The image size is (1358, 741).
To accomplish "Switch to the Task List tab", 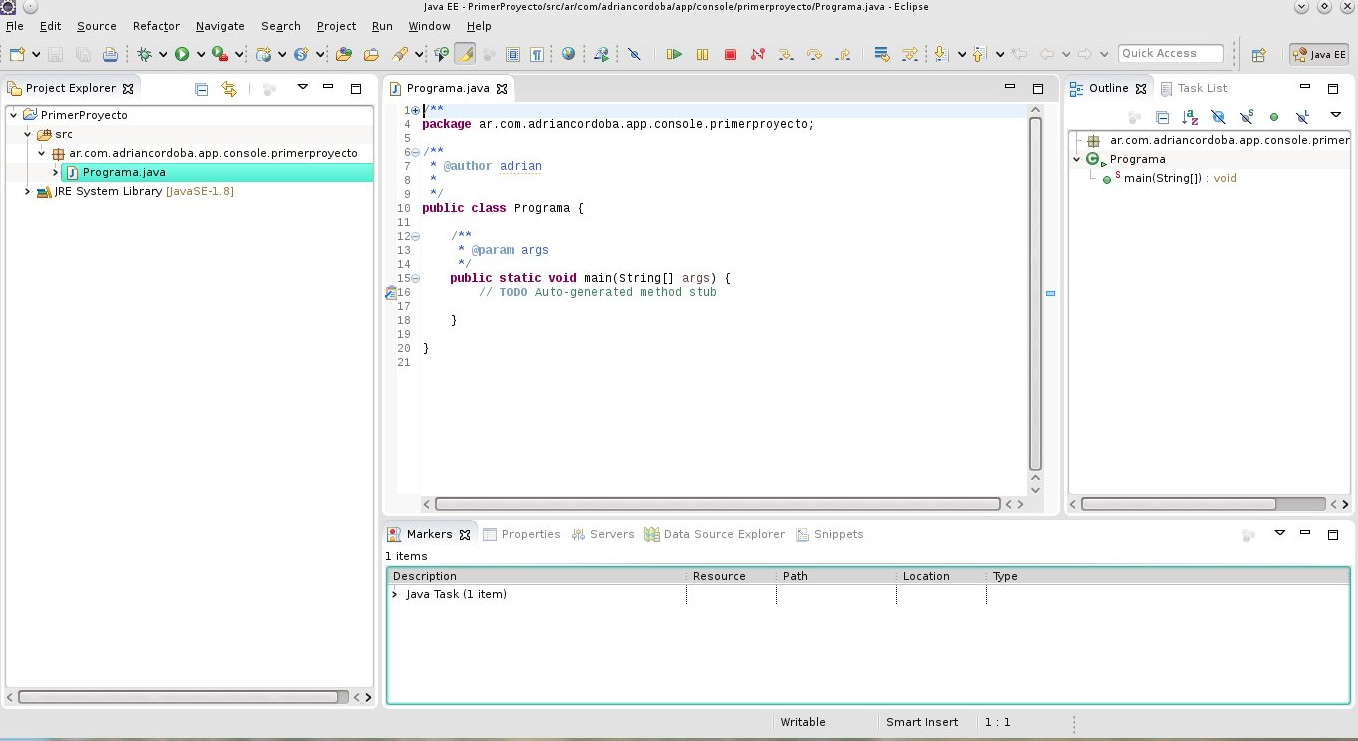I will pos(1193,88).
